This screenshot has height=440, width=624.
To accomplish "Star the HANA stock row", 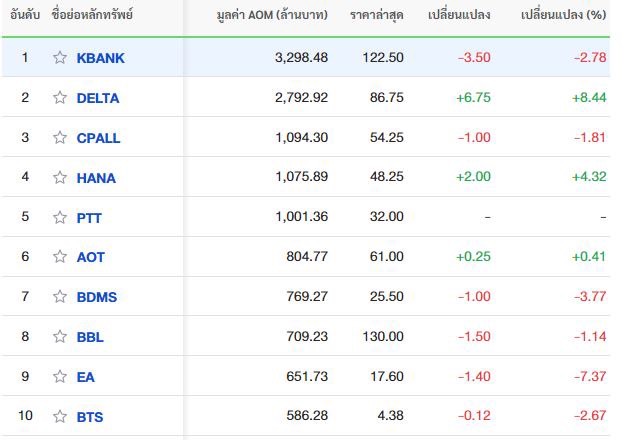I will point(60,177).
